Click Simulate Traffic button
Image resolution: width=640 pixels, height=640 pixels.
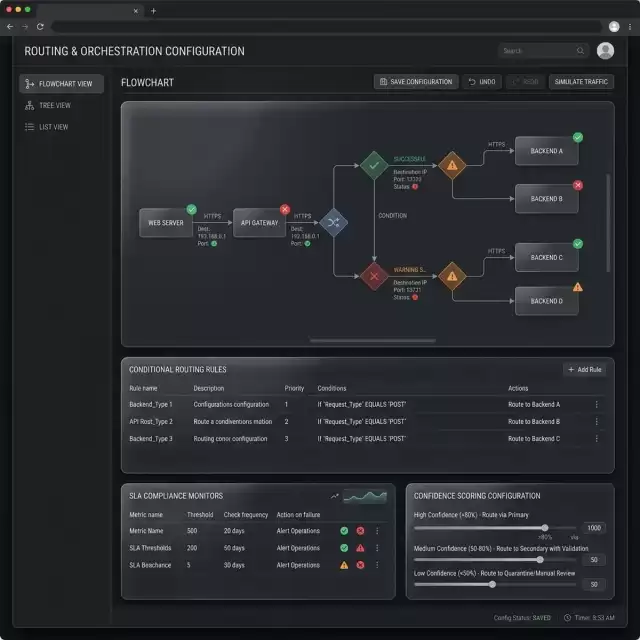click(x=581, y=82)
